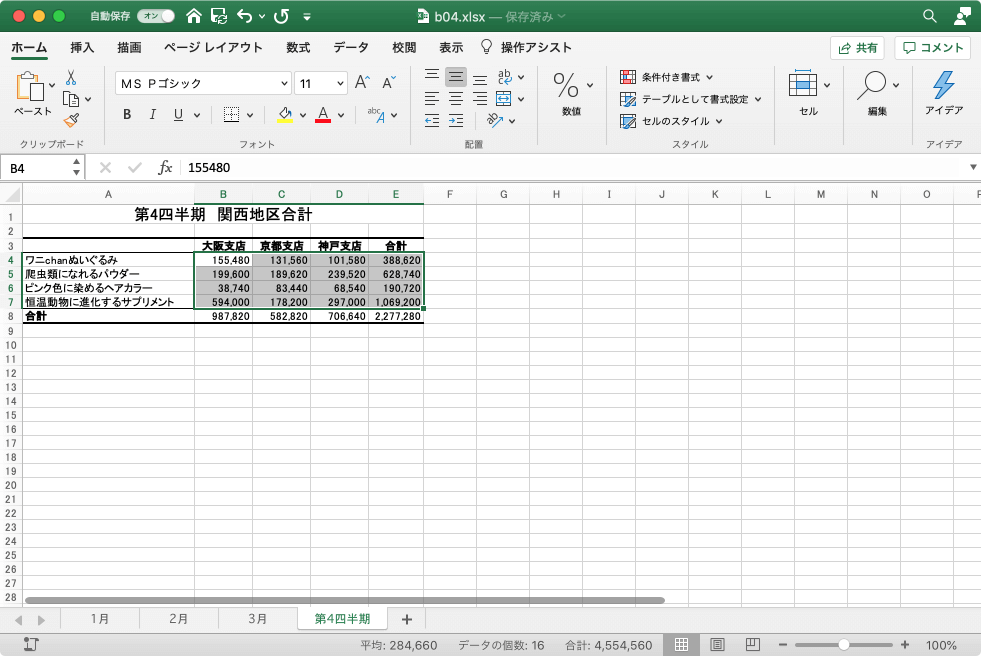This screenshot has width=981, height=656.
Task: Switch to Normal view in status bar
Action: click(681, 645)
